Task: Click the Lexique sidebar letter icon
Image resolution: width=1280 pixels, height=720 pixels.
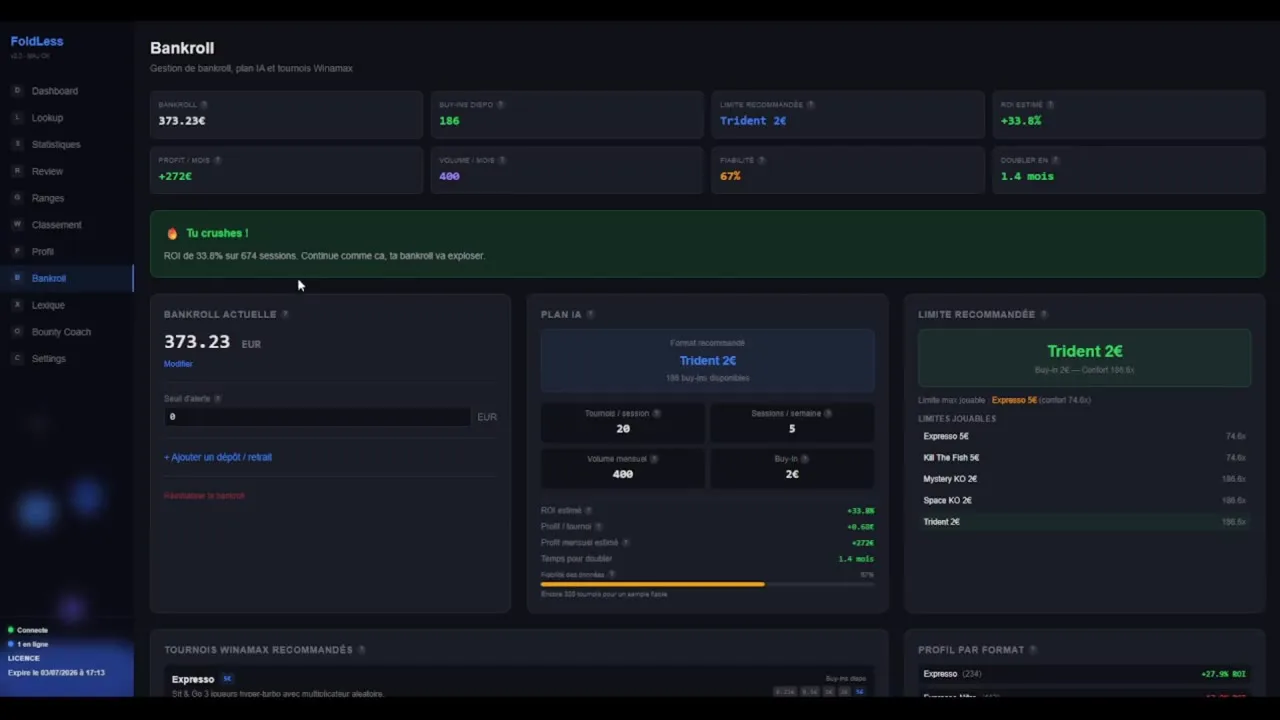Action: [x=17, y=305]
